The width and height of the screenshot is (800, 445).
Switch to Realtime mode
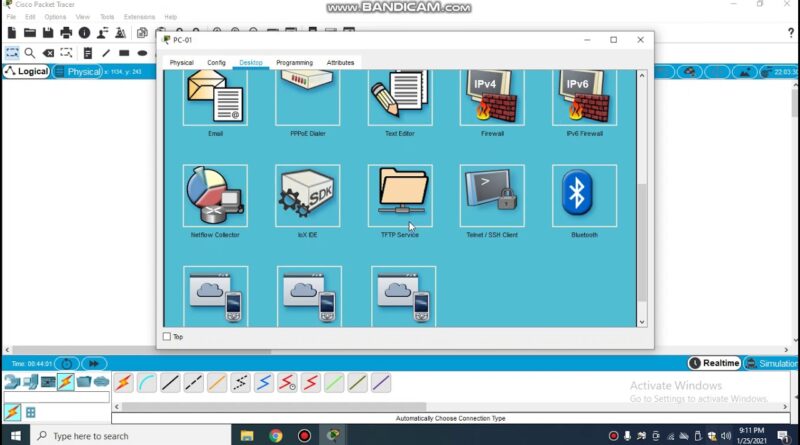(x=714, y=363)
